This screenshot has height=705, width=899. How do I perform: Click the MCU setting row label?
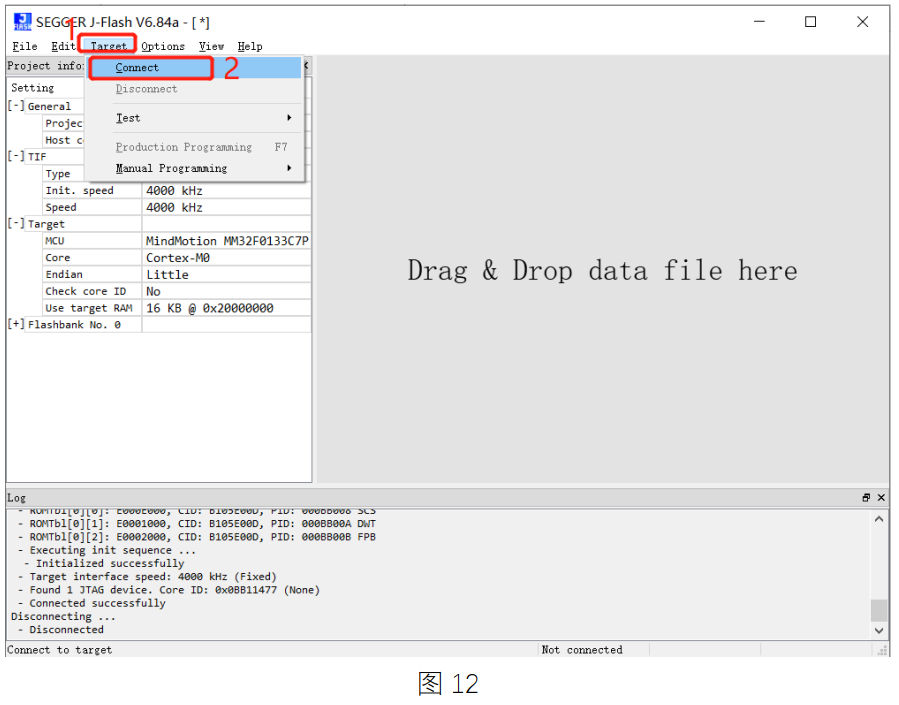click(55, 241)
